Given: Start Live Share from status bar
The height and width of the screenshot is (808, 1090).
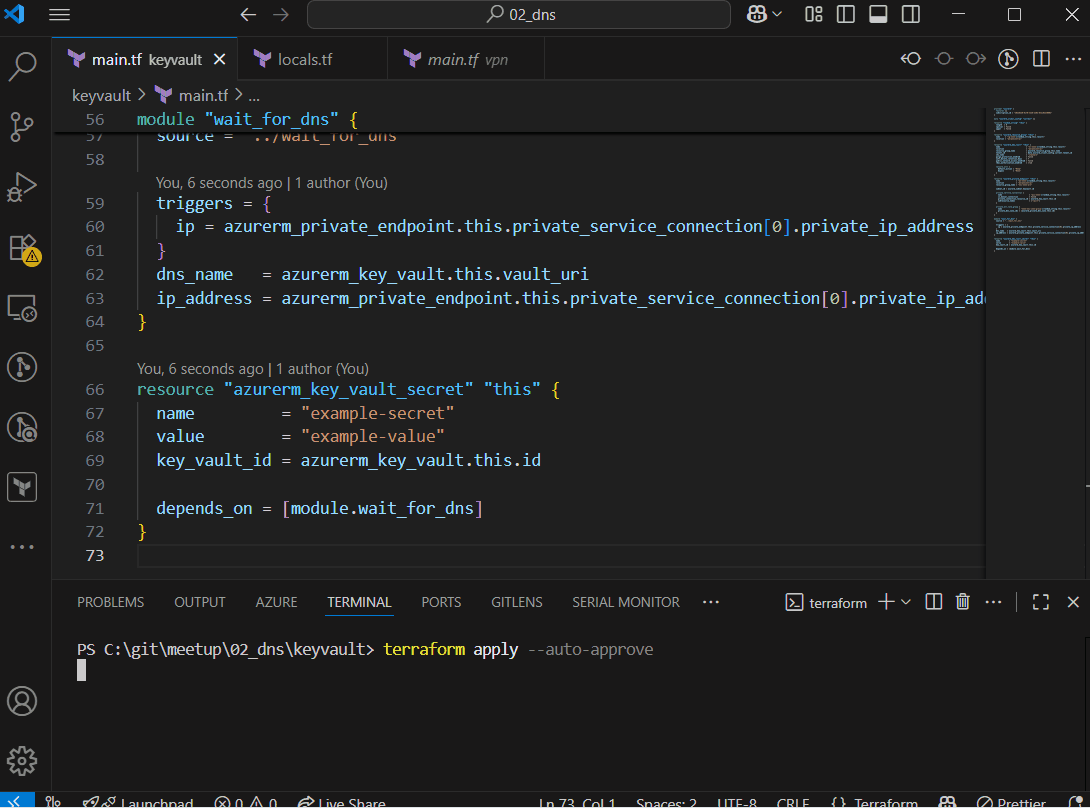Looking at the screenshot, I should click(x=341, y=802).
